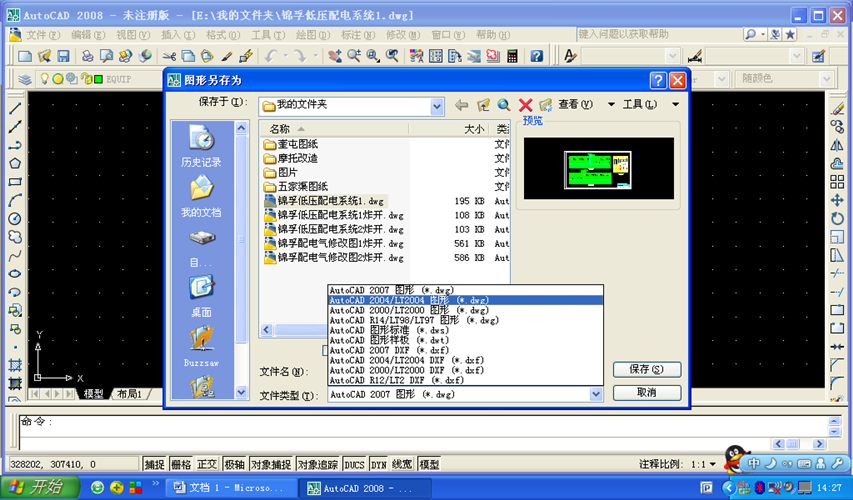
Task: Toggle the 对象追踪 object tracking button
Action: click(318, 464)
